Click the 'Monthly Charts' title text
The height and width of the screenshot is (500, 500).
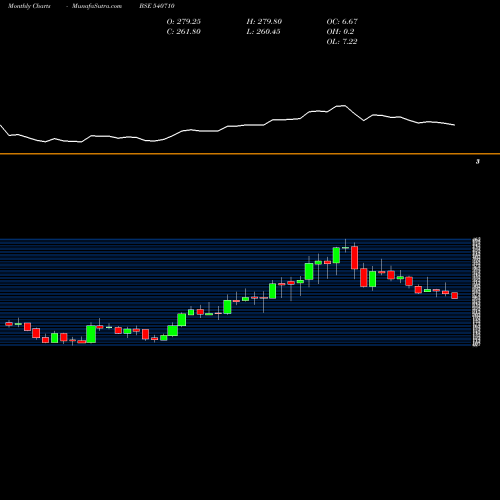[29, 6]
